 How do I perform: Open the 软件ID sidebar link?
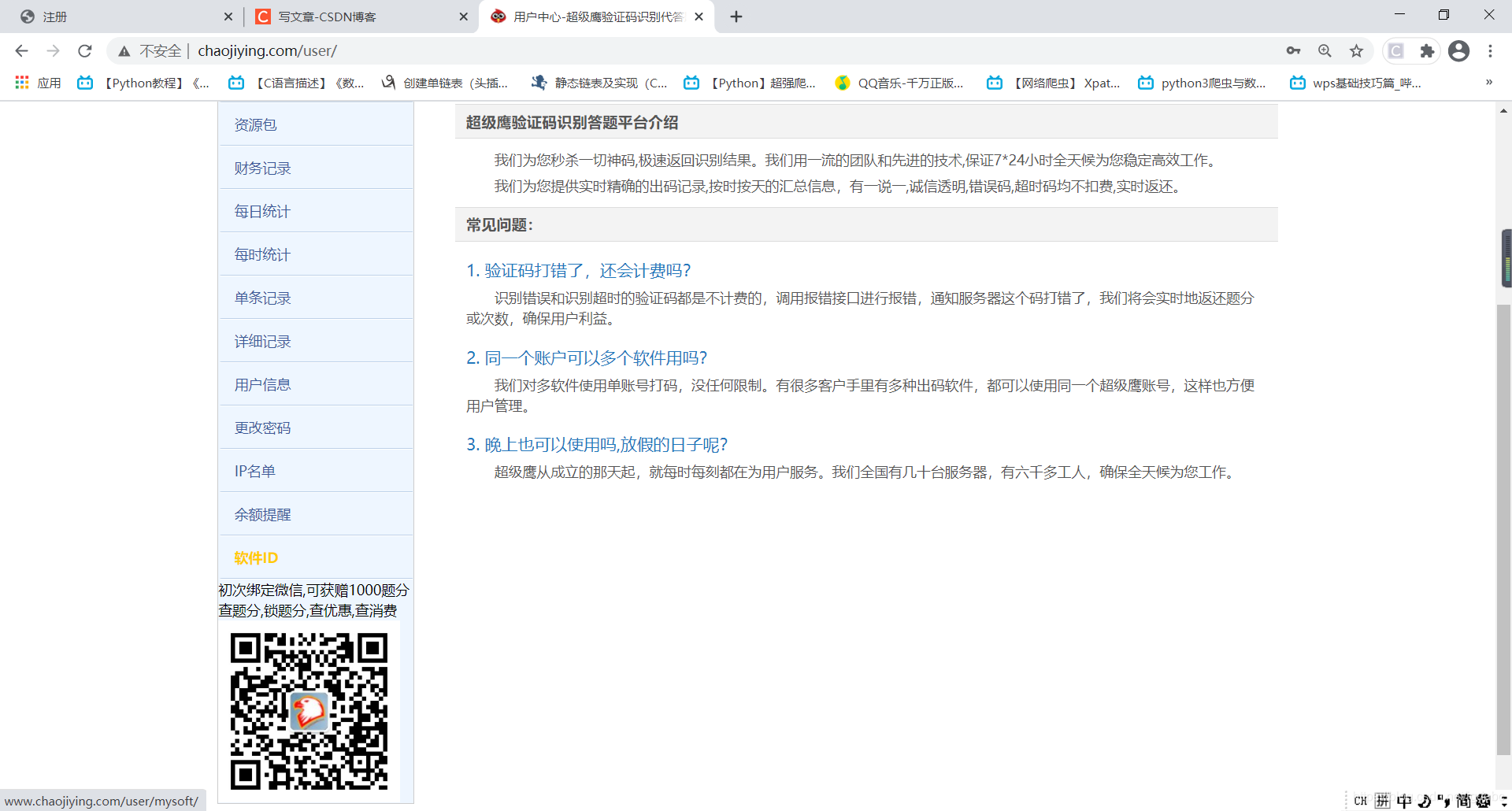[x=255, y=557]
